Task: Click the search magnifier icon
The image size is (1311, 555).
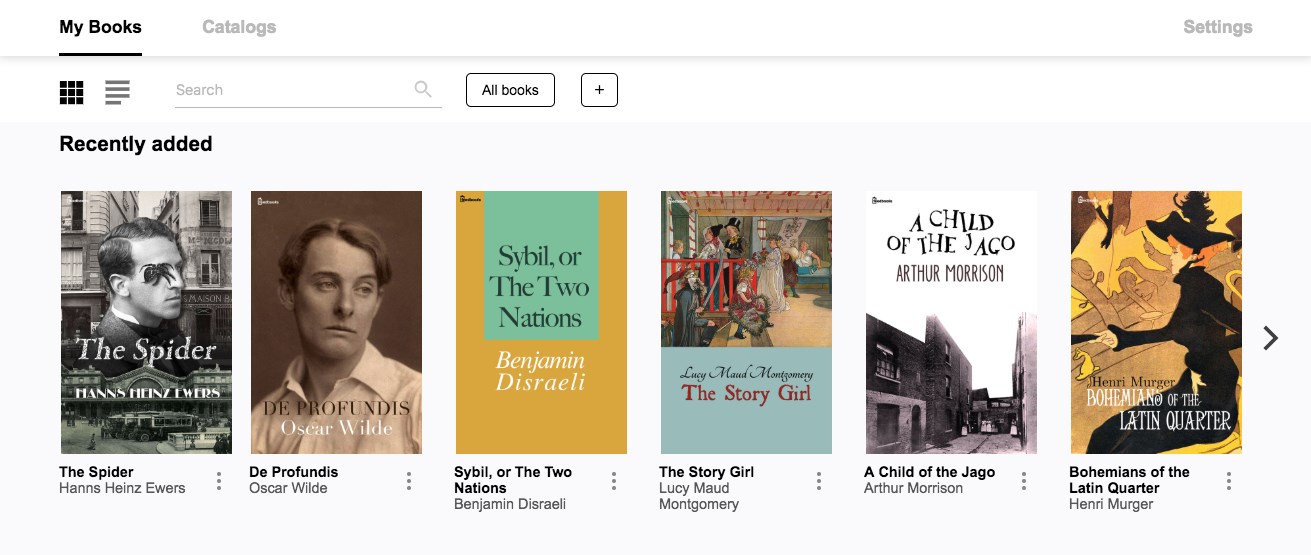Action: click(x=423, y=90)
